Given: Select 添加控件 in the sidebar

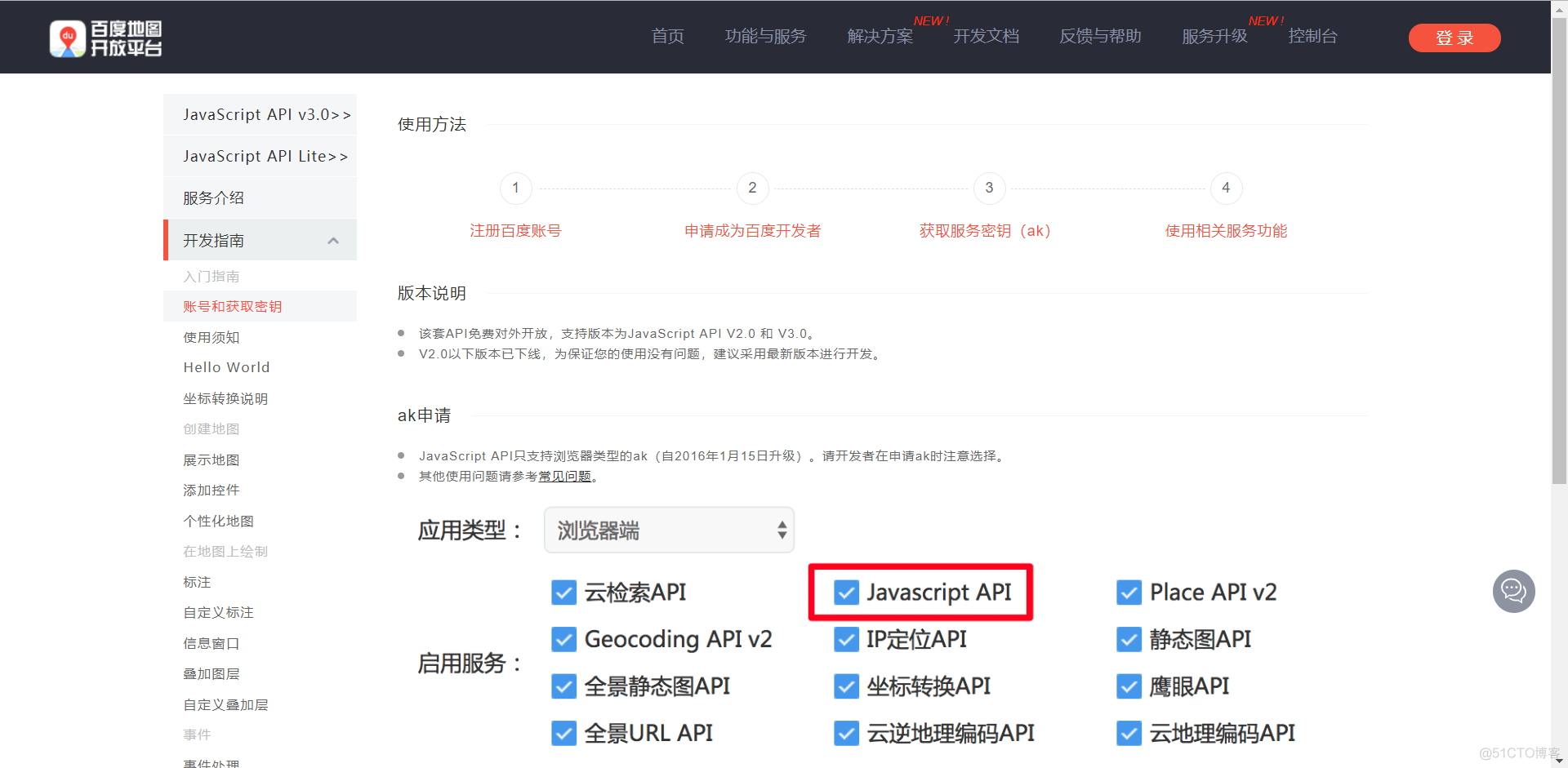Looking at the screenshot, I should tap(211, 491).
